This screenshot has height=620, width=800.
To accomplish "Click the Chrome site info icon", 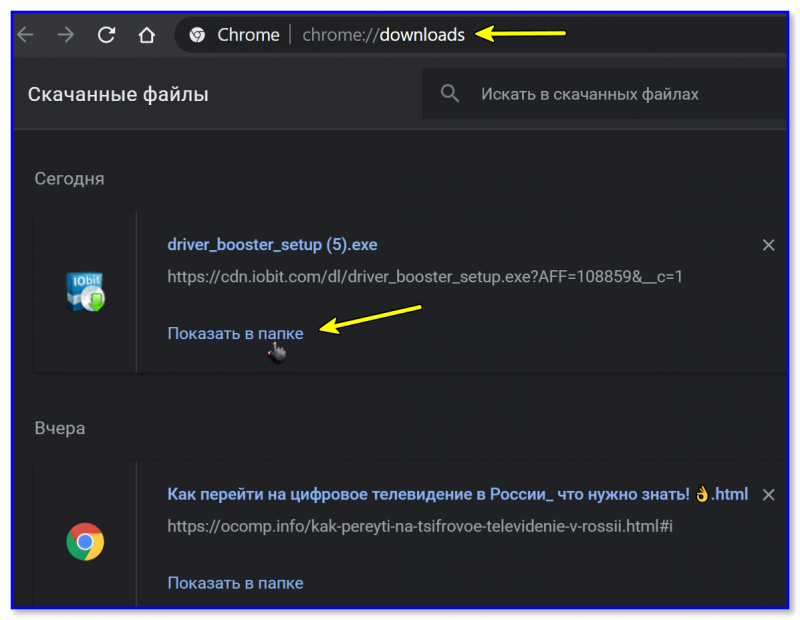I will pyautogui.click(x=197, y=35).
